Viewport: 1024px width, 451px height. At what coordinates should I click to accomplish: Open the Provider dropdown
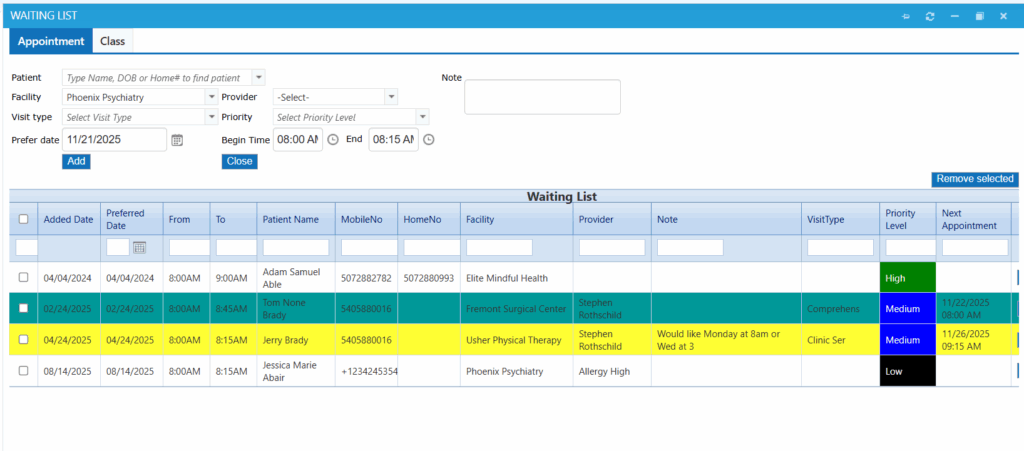pos(391,97)
